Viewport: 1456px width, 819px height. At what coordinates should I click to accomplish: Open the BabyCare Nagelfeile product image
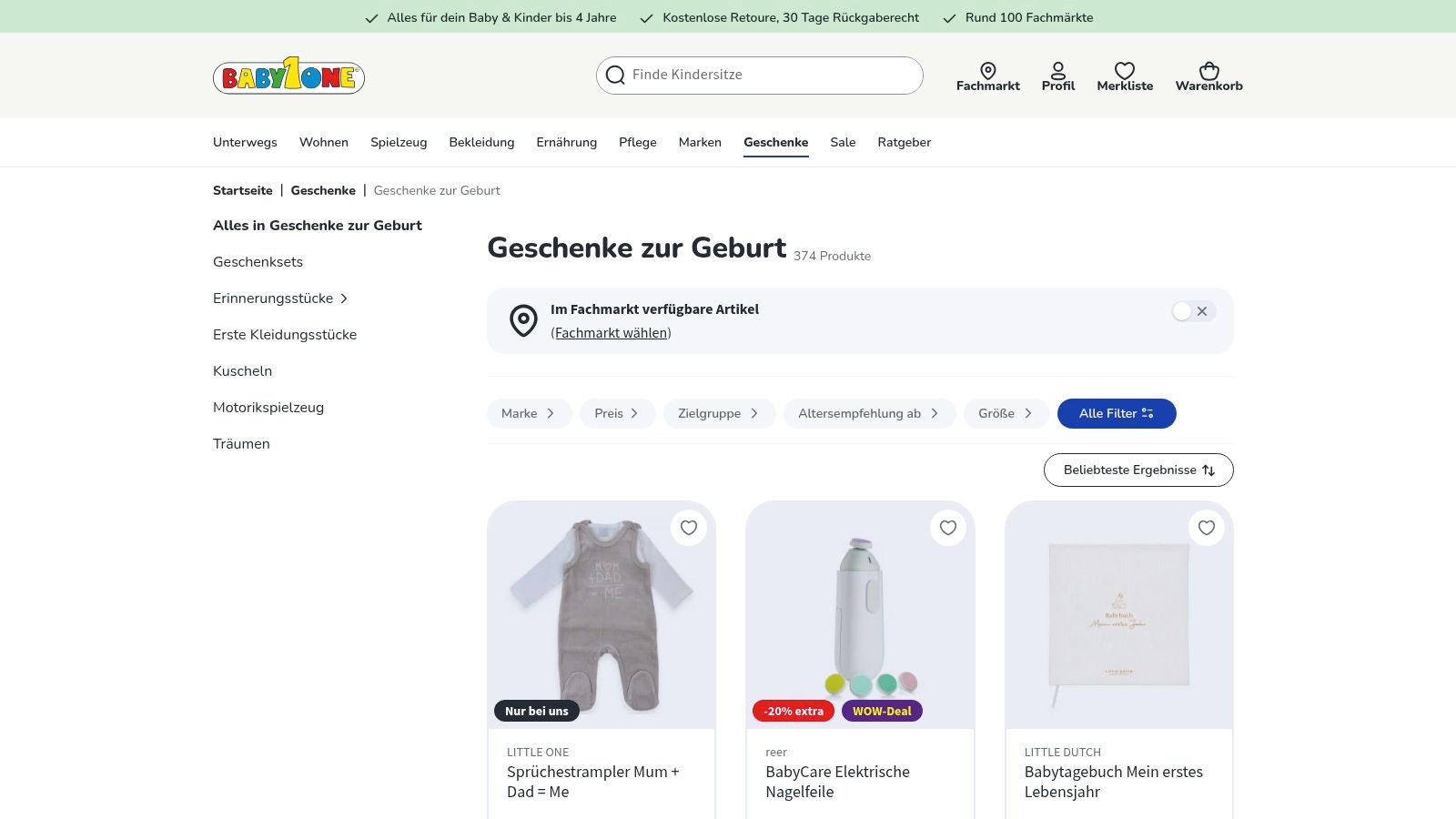860,614
